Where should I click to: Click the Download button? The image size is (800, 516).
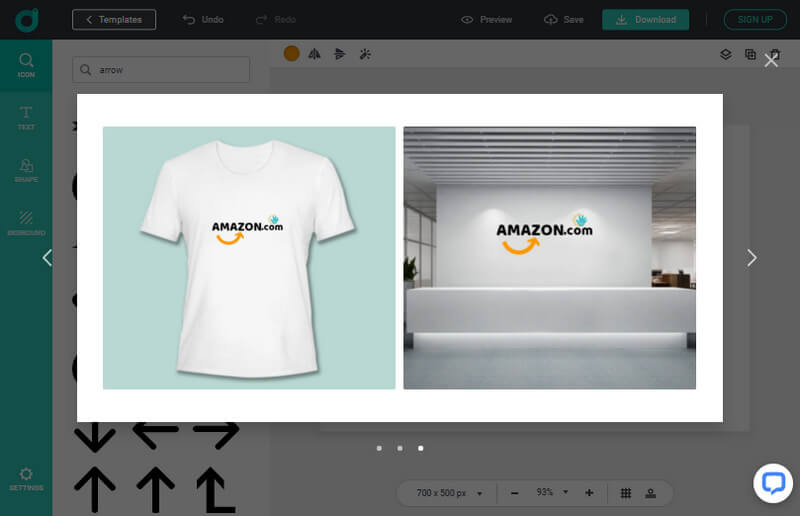645,19
